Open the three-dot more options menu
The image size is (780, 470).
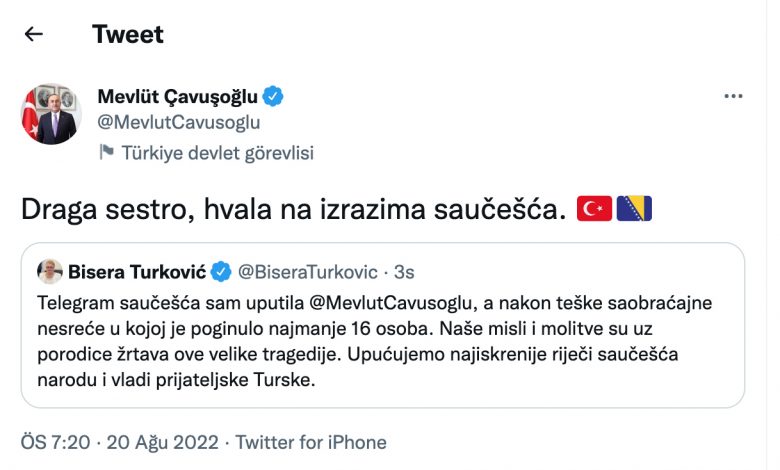pyautogui.click(x=733, y=97)
